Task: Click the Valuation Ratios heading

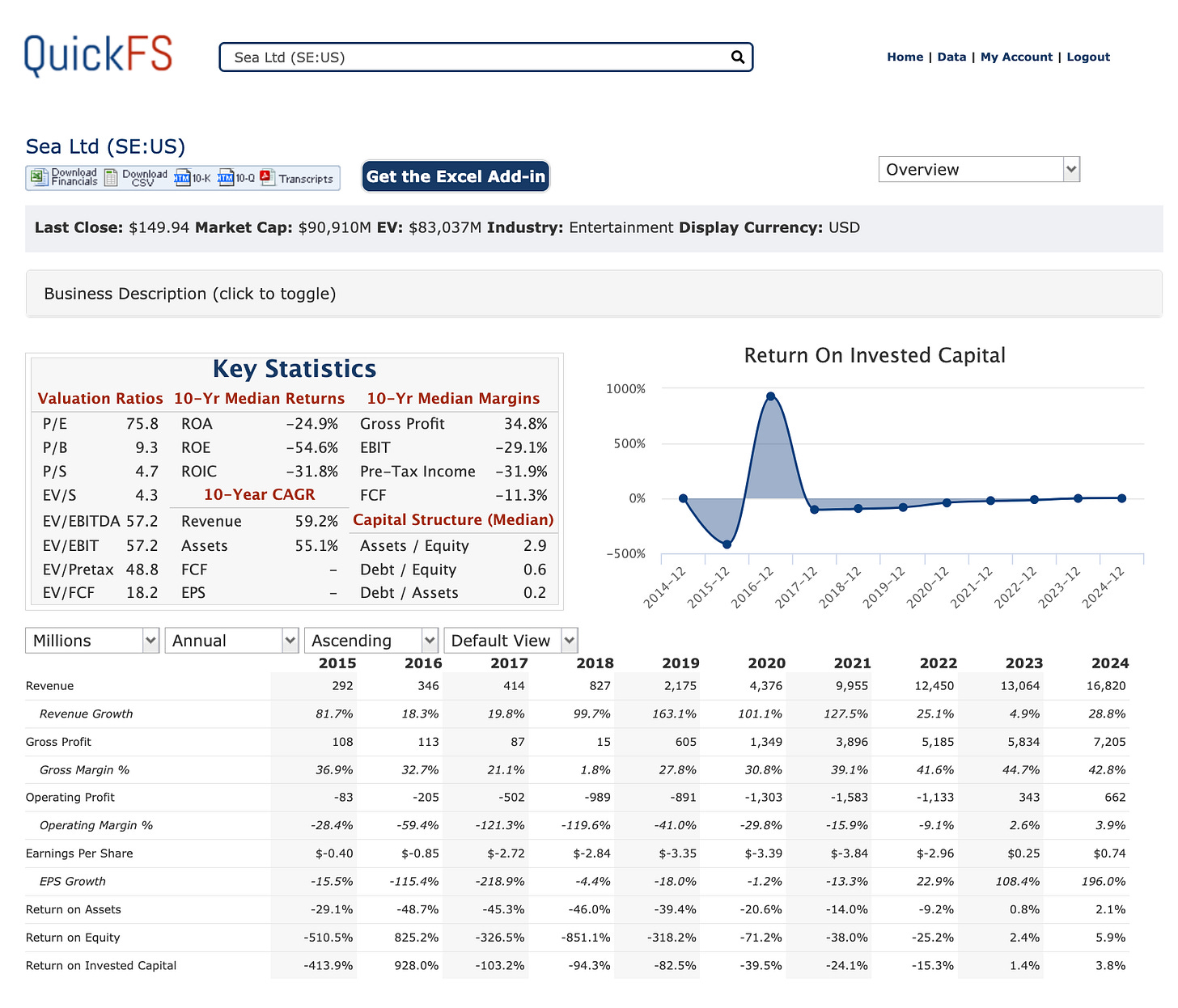Action: (x=100, y=399)
